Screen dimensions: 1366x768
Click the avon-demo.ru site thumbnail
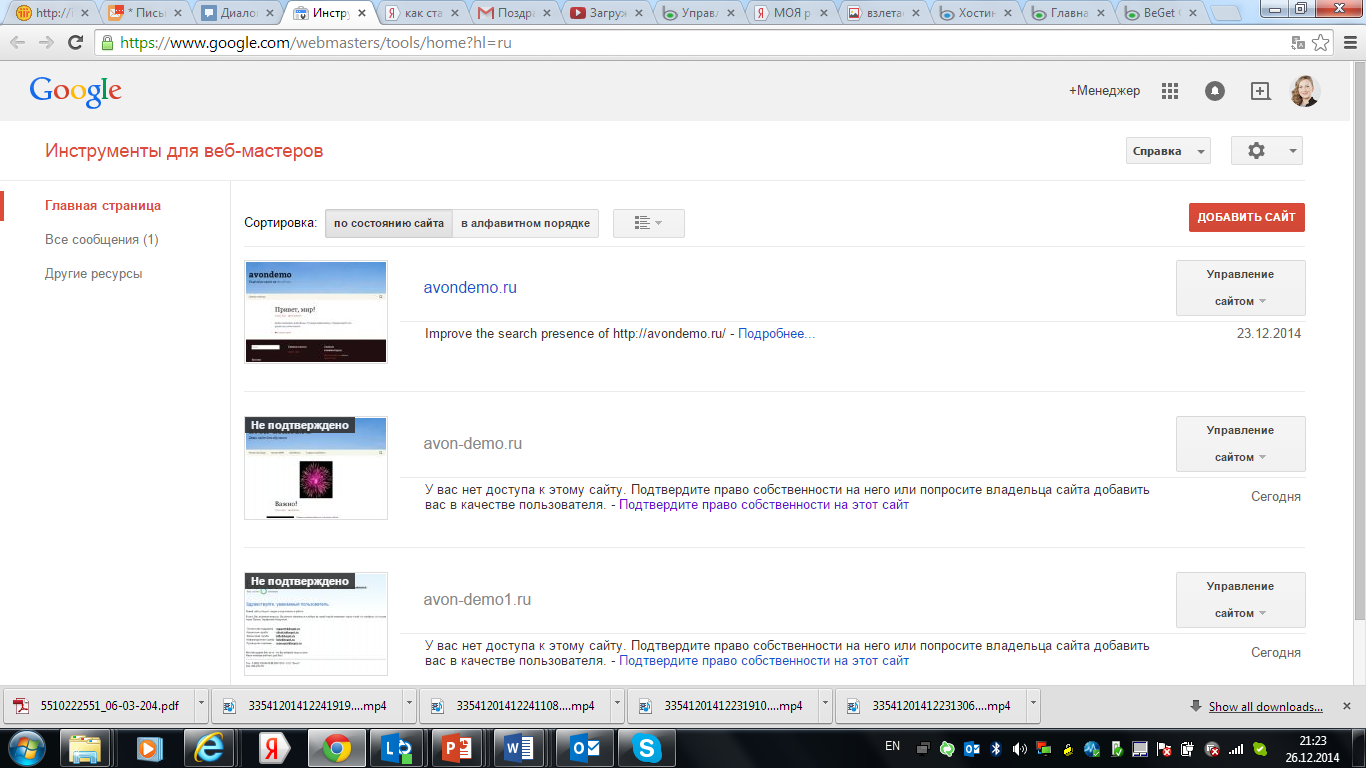(316, 468)
